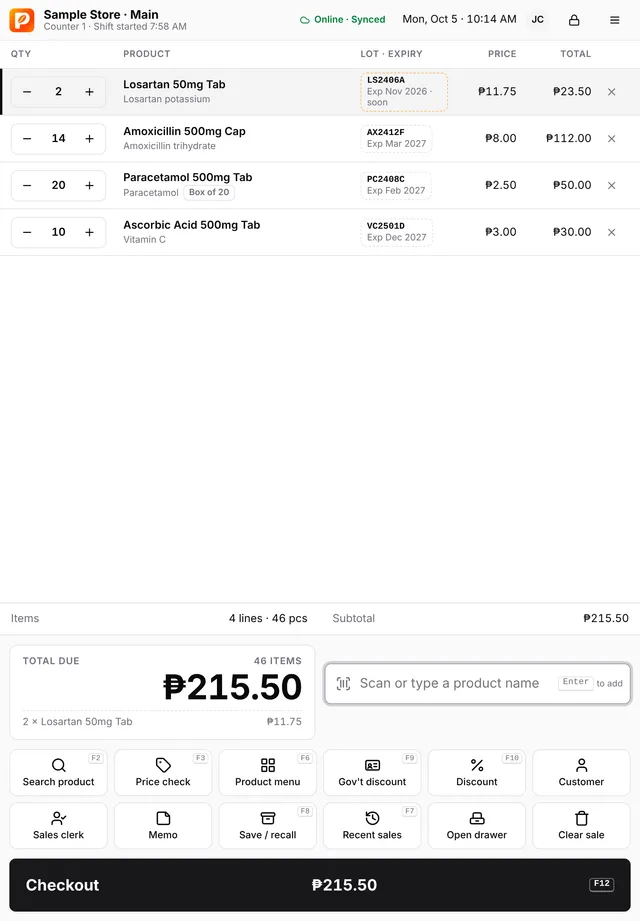Click the ₱23.50 line total
Screen dimensions: 640x921
tap(572, 92)
